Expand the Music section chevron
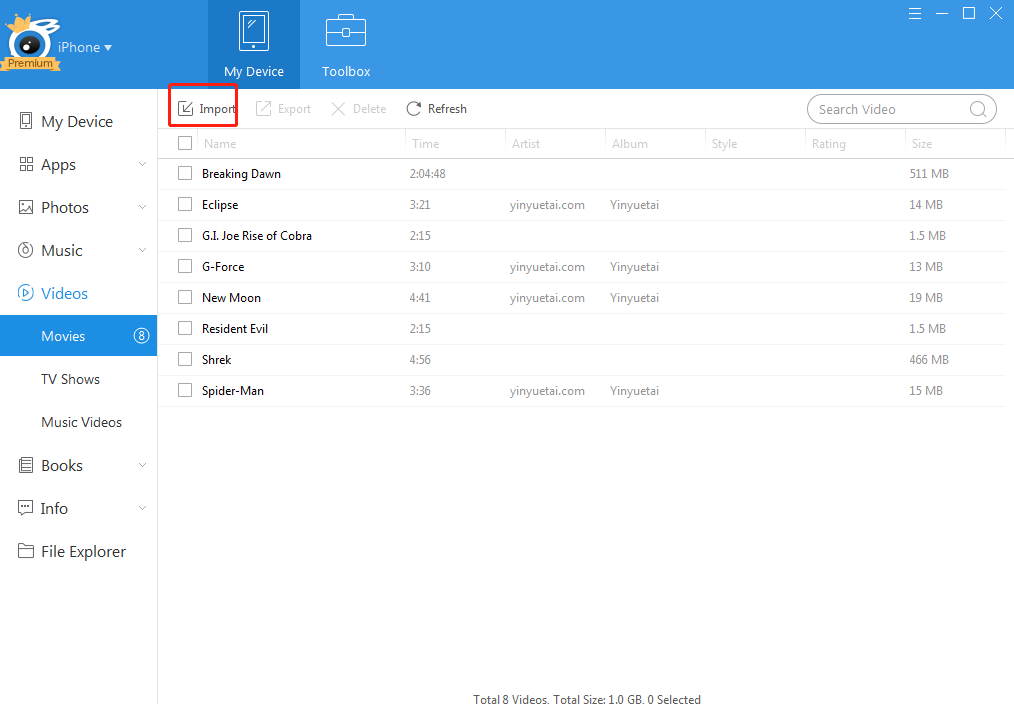Viewport: 1014px width, 704px height. click(142, 250)
